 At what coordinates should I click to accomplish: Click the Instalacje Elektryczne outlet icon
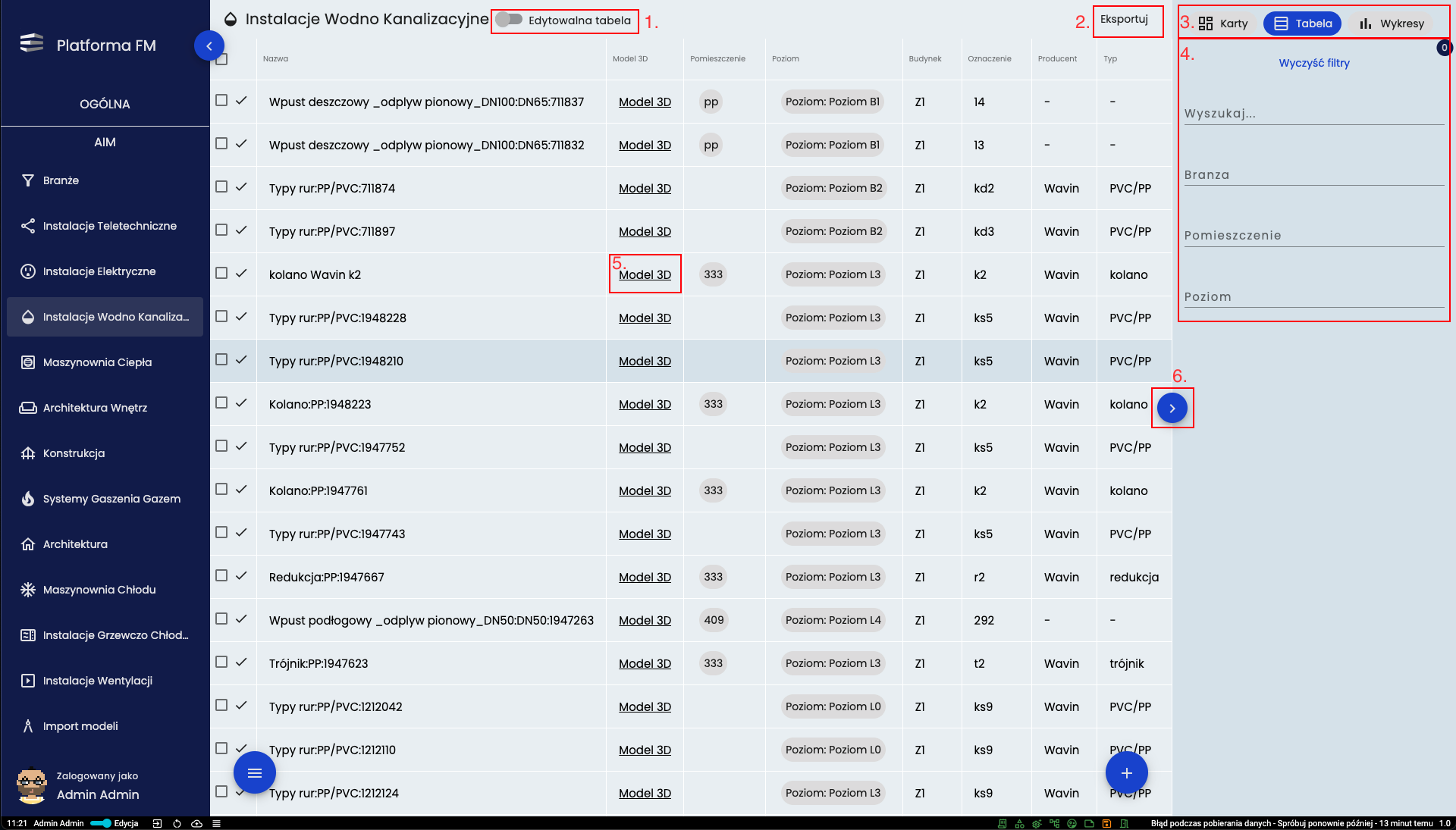click(x=28, y=271)
